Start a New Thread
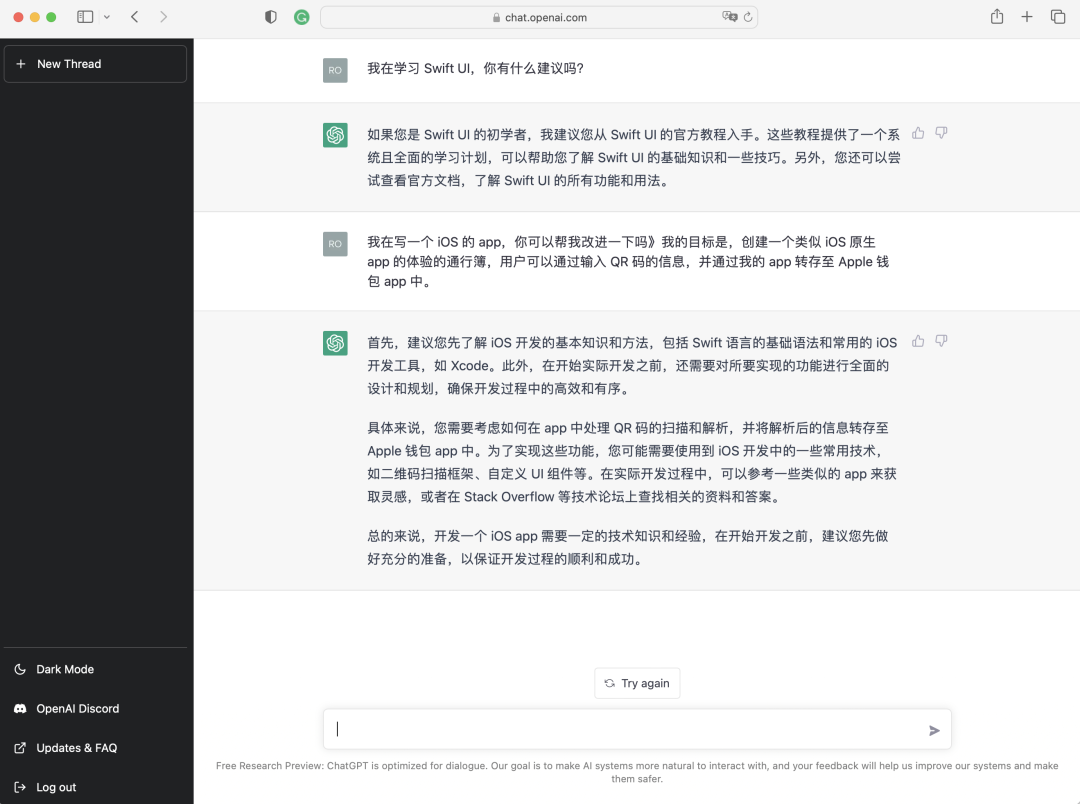 pos(95,64)
